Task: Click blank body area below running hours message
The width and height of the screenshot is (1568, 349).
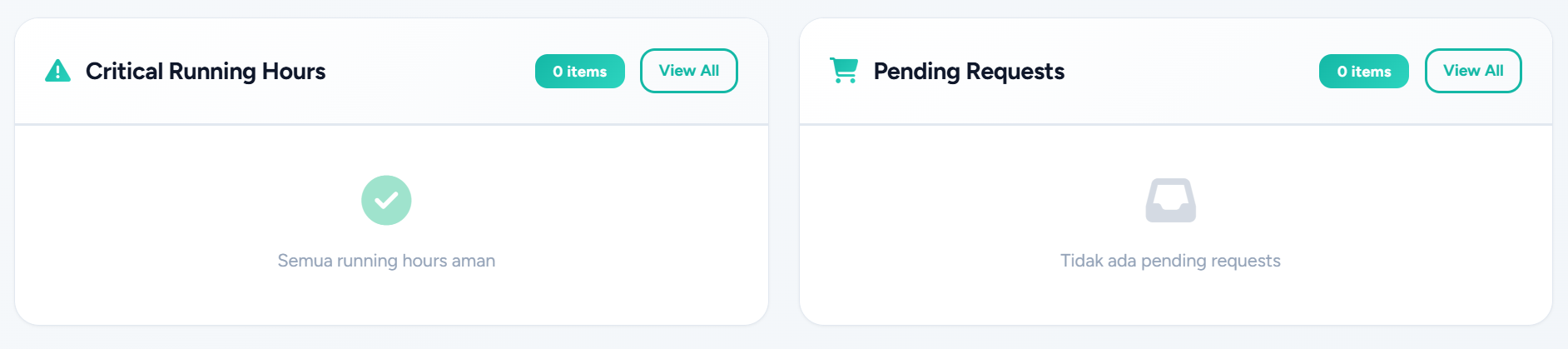Action: click(x=386, y=300)
